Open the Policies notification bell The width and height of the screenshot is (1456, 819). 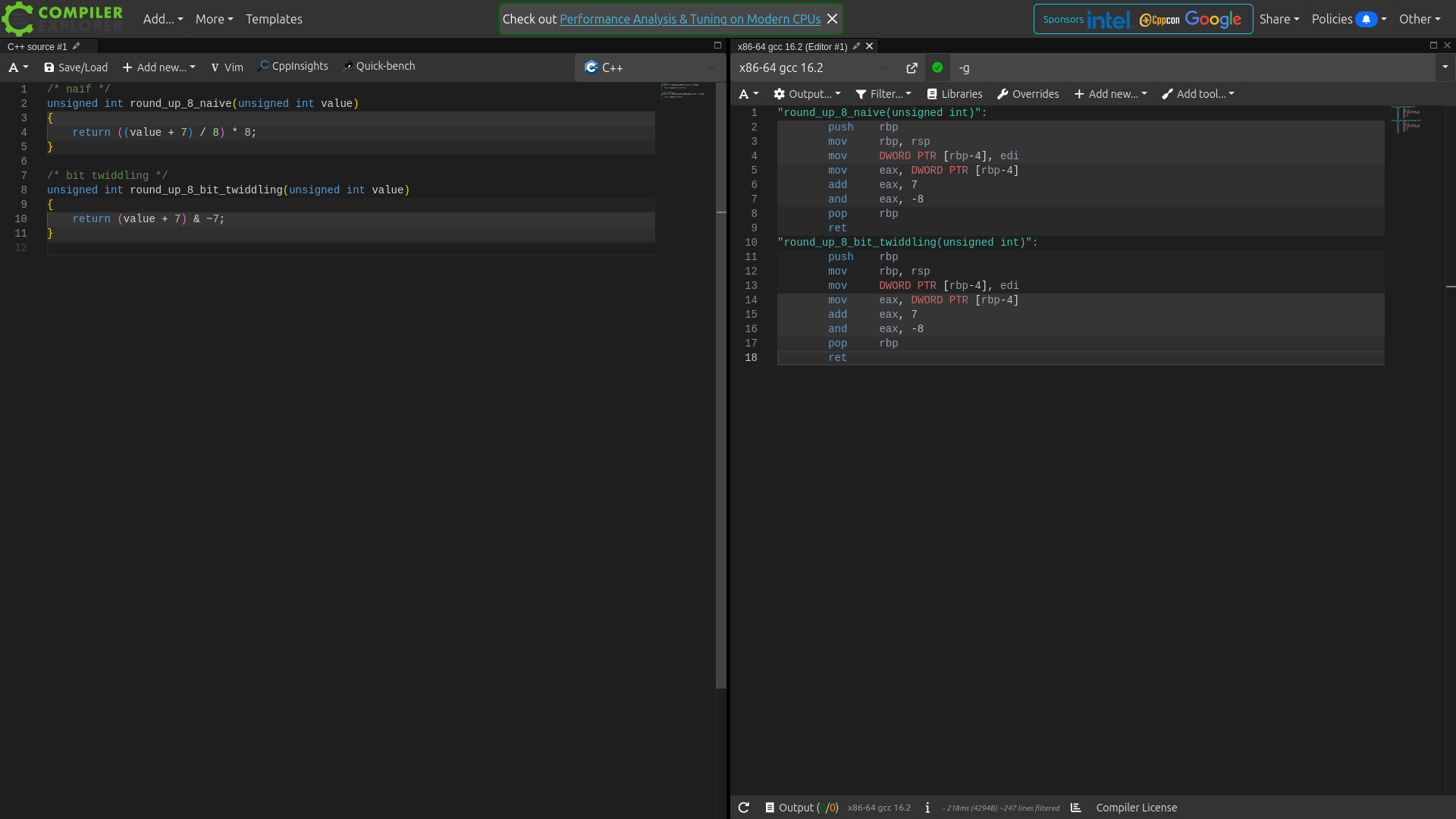(1366, 19)
